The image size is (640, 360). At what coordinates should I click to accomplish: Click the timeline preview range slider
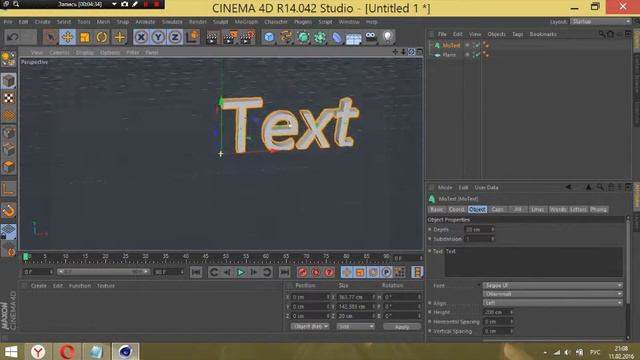[x=103, y=272]
